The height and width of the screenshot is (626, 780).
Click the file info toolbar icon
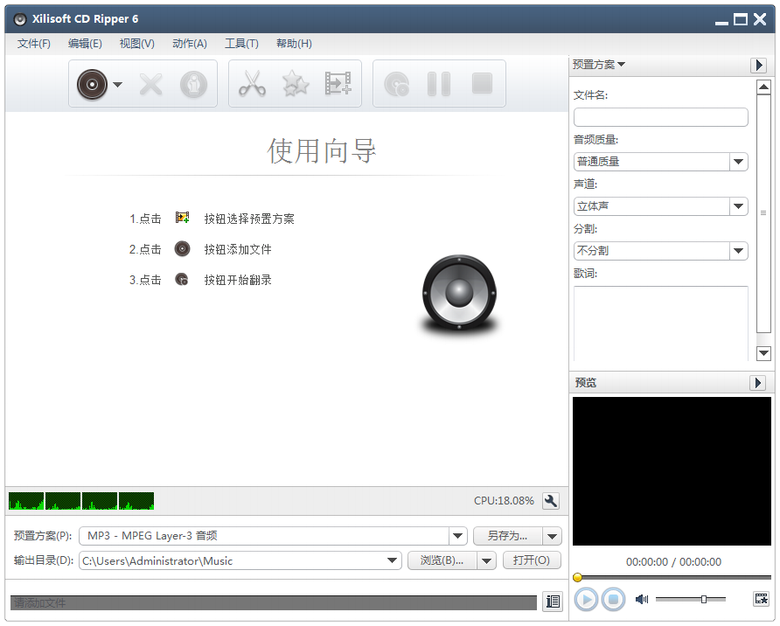194,84
